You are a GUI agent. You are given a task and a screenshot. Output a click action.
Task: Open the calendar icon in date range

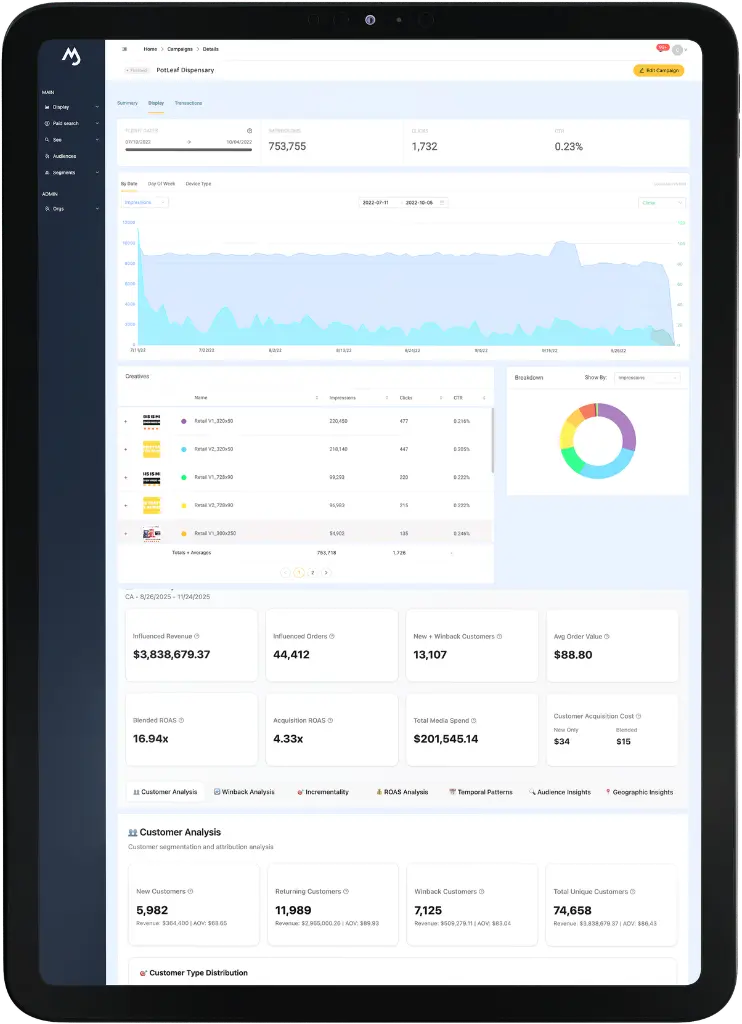coord(442,202)
